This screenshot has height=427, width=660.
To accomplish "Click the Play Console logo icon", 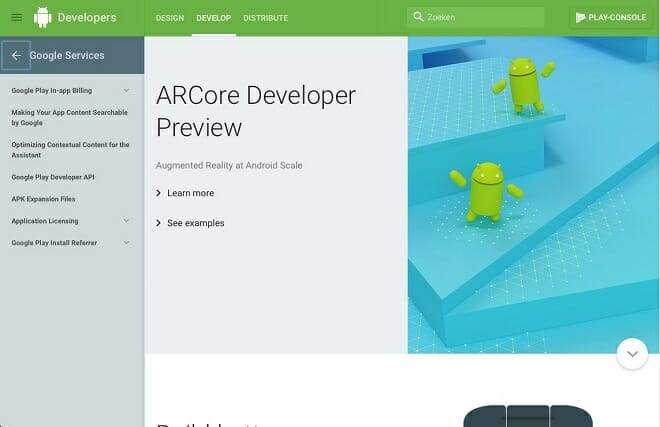I will tap(580, 17).
